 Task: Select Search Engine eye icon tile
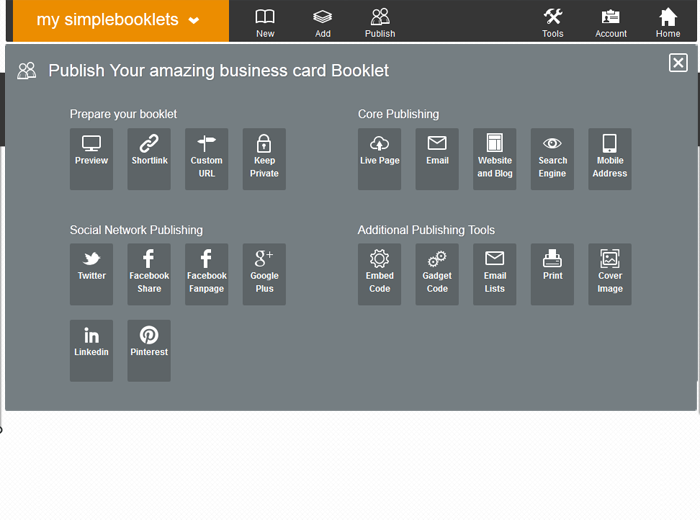pyautogui.click(x=552, y=158)
